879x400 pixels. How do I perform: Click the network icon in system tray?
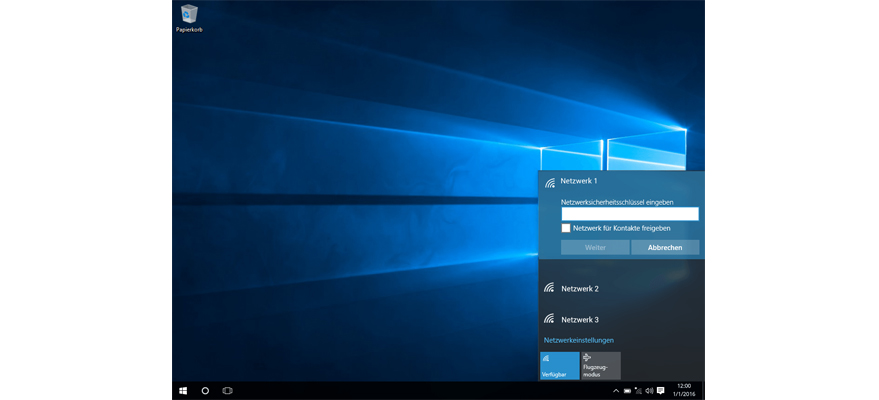pyautogui.click(x=638, y=390)
